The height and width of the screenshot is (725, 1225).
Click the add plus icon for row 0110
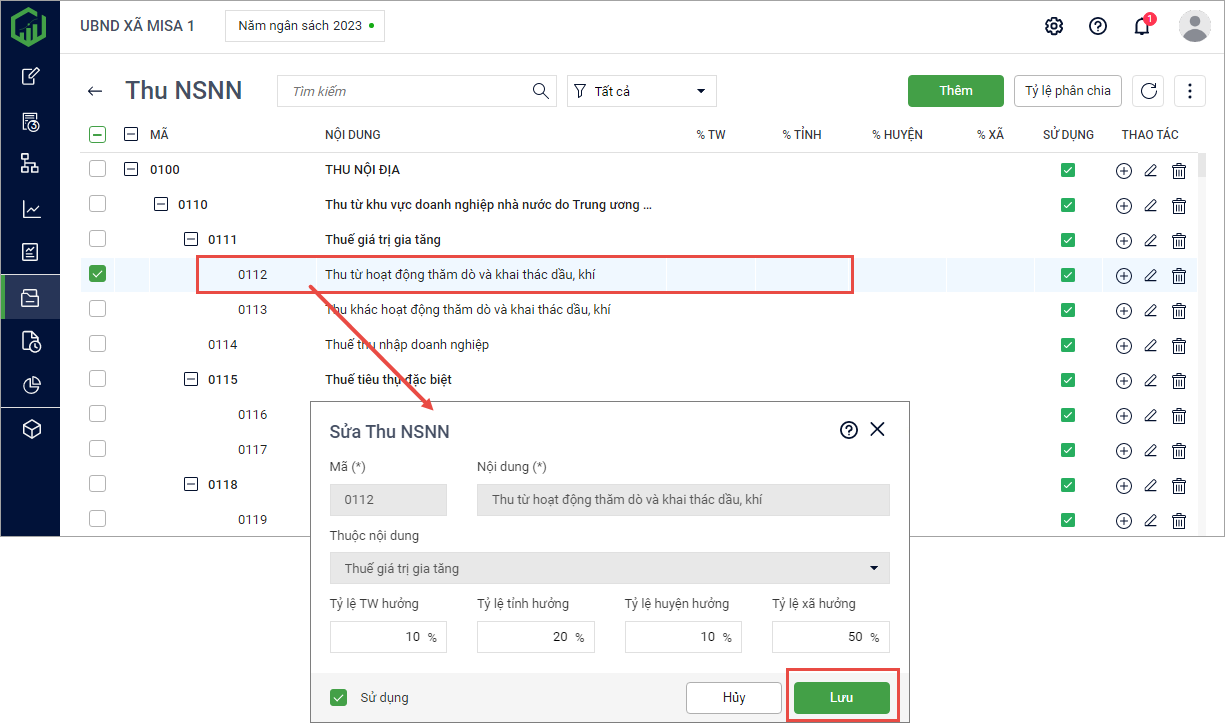1123,206
